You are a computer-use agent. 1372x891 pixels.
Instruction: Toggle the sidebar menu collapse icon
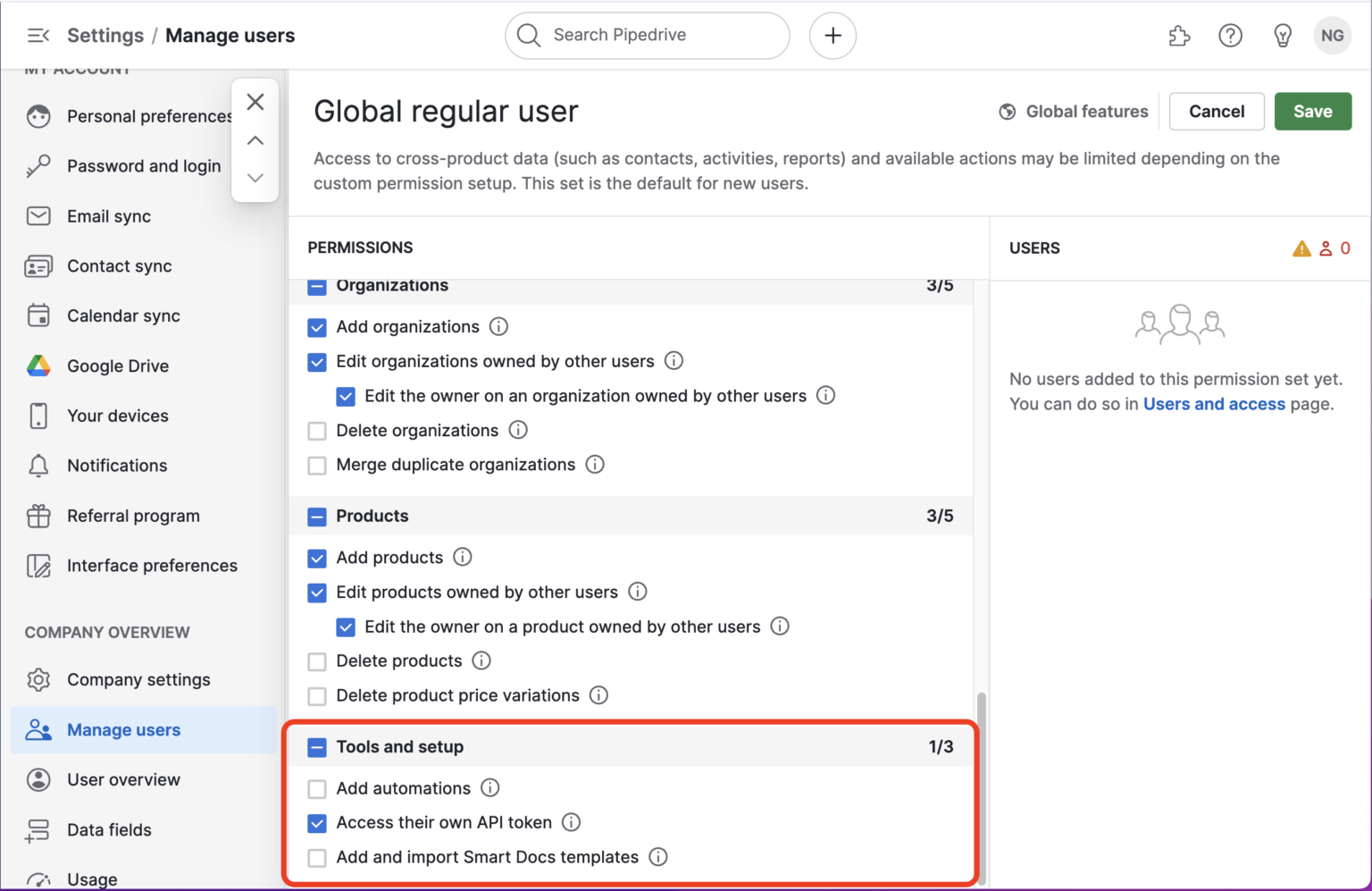pyautogui.click(x=38, y=36)
